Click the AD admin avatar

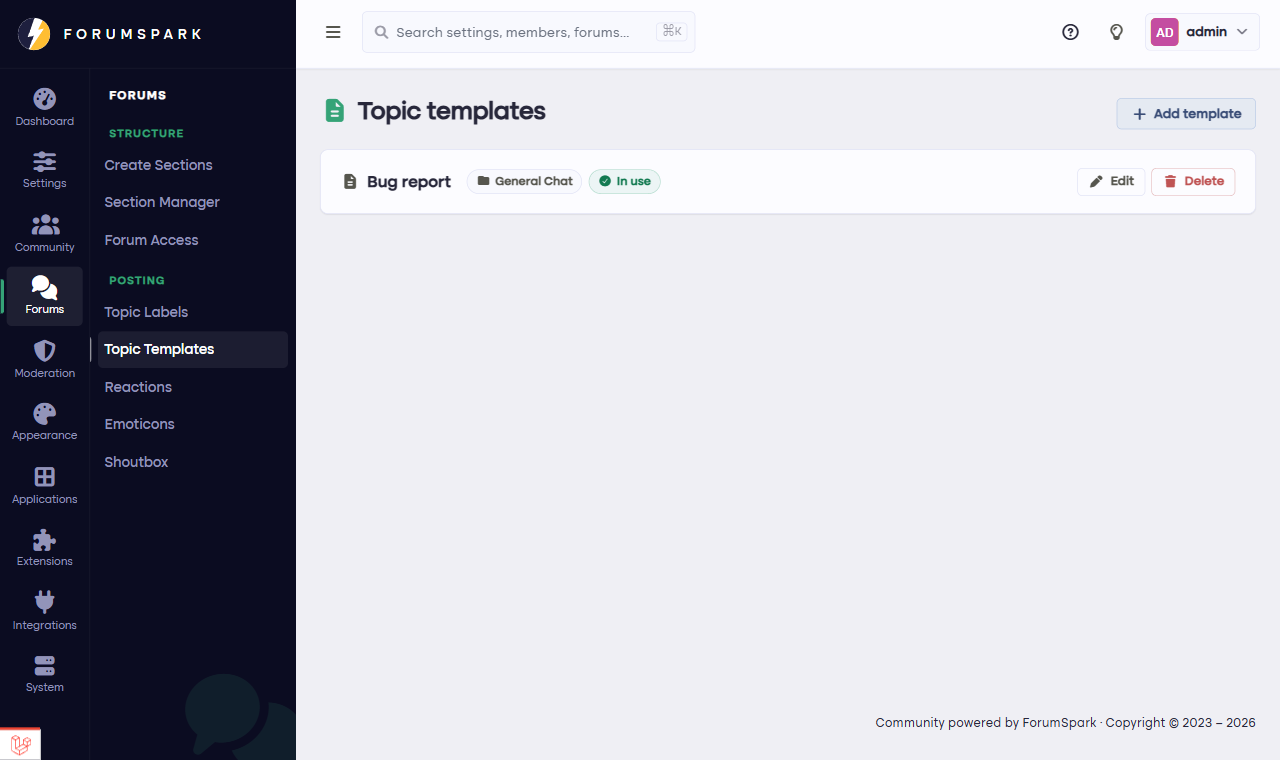coord(1165,32)
